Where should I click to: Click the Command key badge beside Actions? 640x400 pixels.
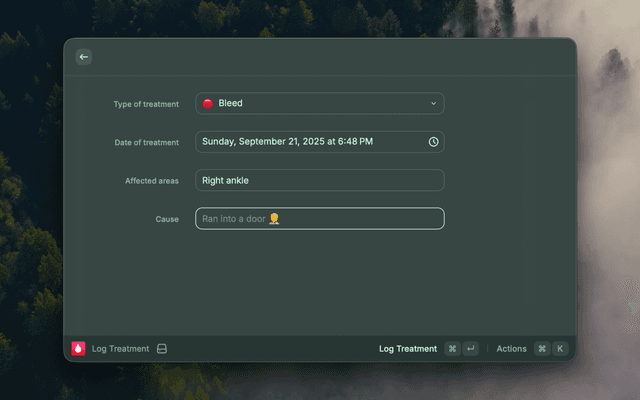point(542,349)
